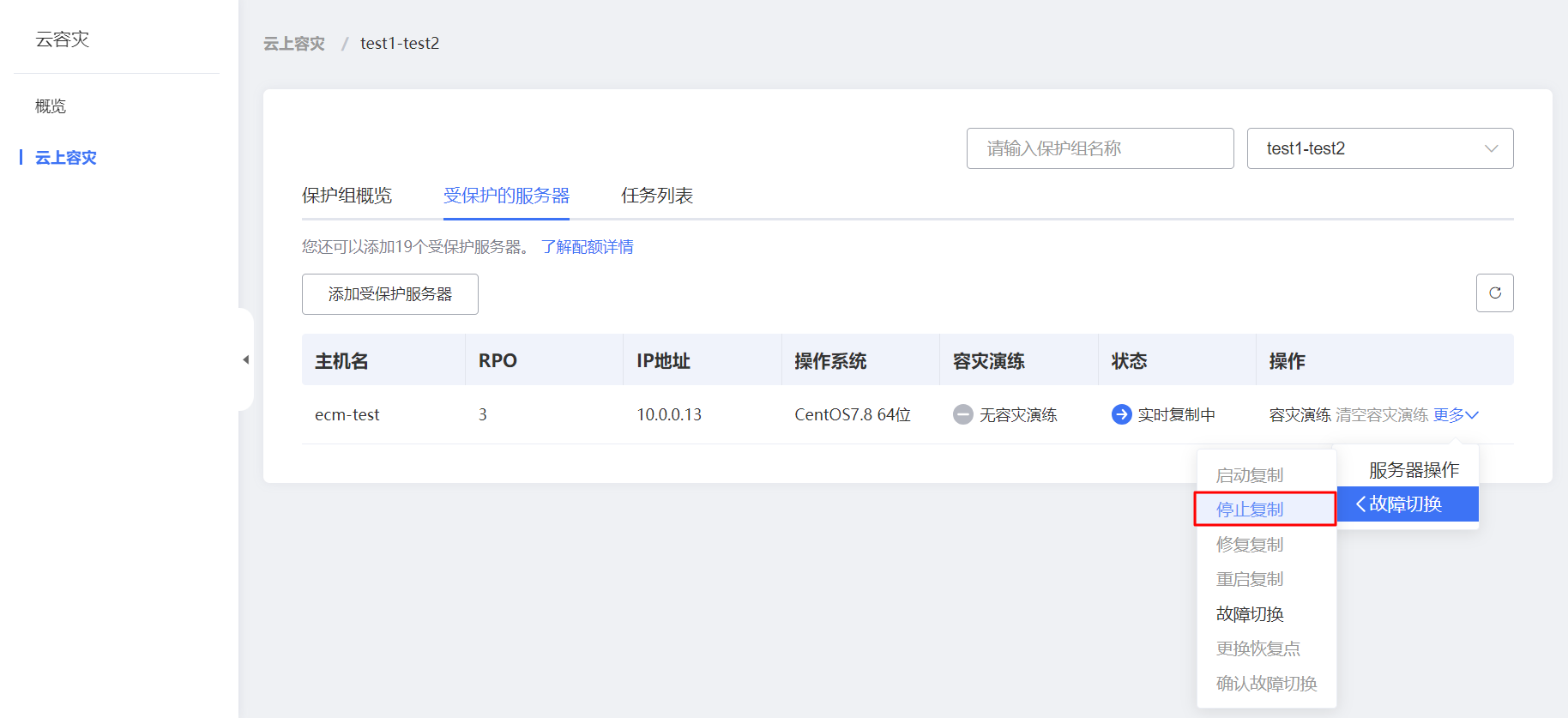Select the 受保护的服务器 tab
This screenshot has height=718, width=1568.
pyautogui.click(x=506, y=196)
